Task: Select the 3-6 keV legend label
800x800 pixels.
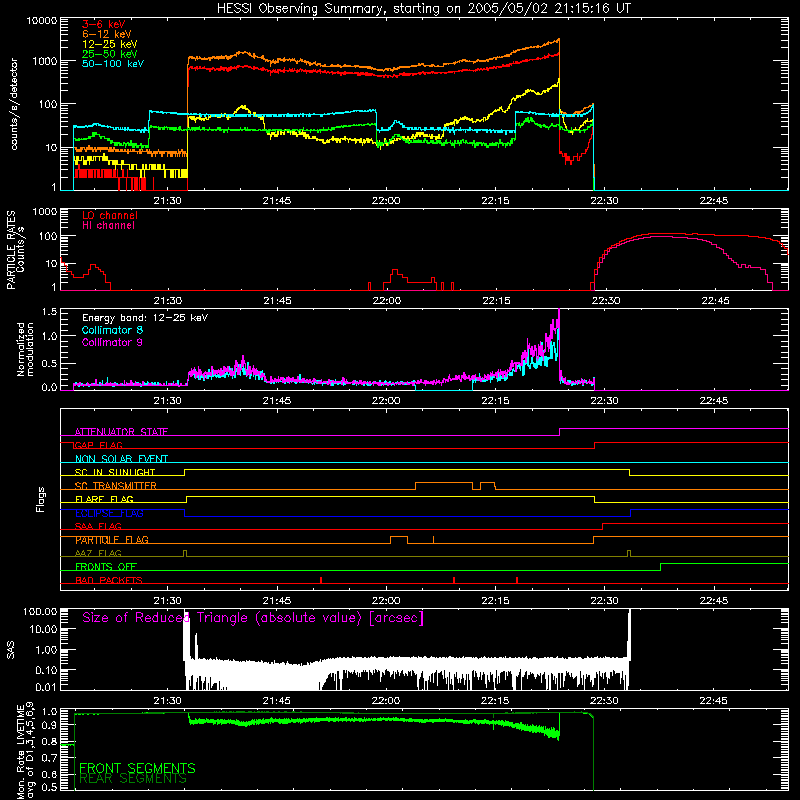Action: point(104,24)
